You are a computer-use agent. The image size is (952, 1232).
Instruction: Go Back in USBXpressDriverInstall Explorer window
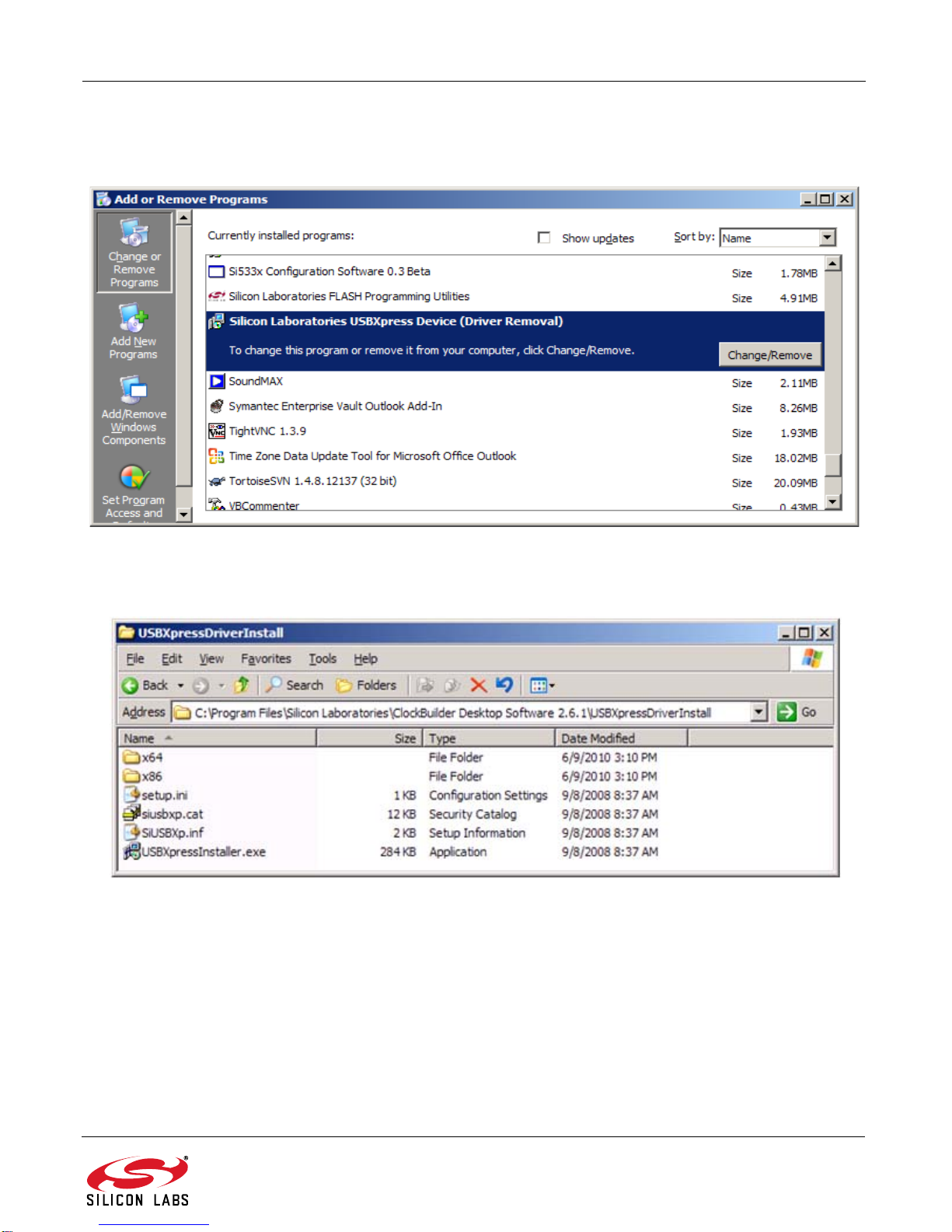(x=145, y=686)
